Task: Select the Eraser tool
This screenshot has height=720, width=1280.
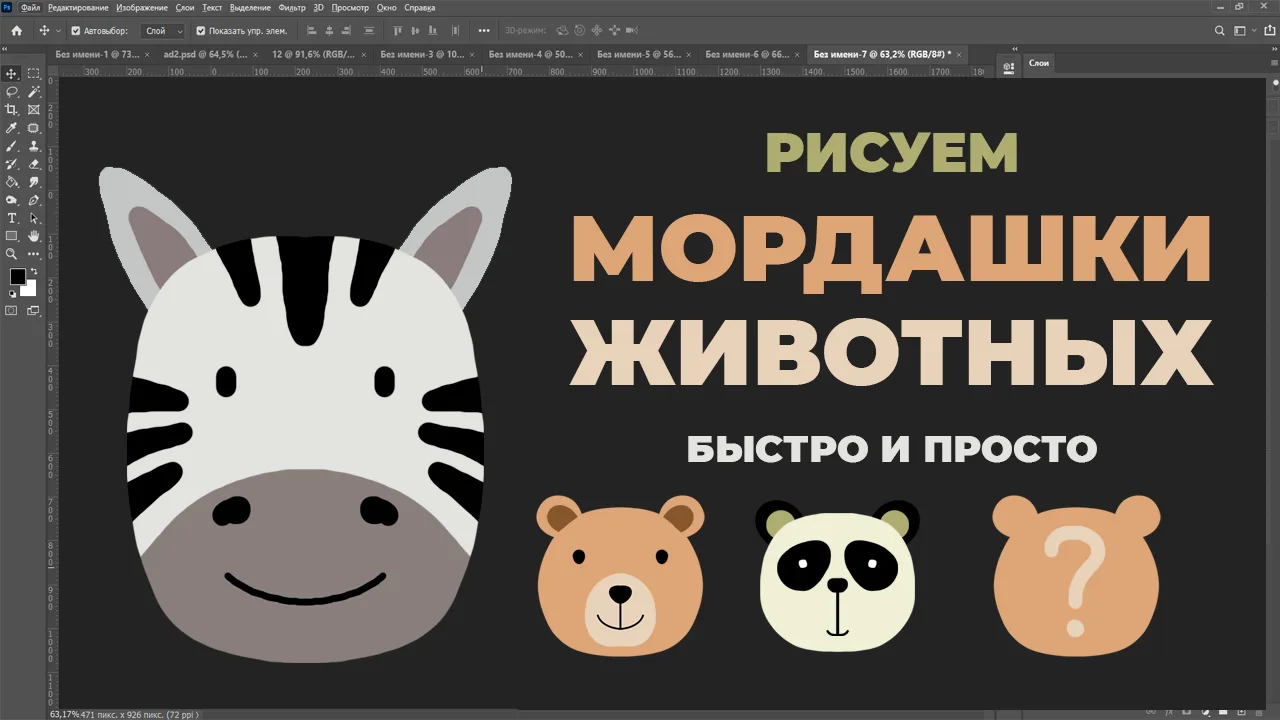Action: click(x=34, y=164)
